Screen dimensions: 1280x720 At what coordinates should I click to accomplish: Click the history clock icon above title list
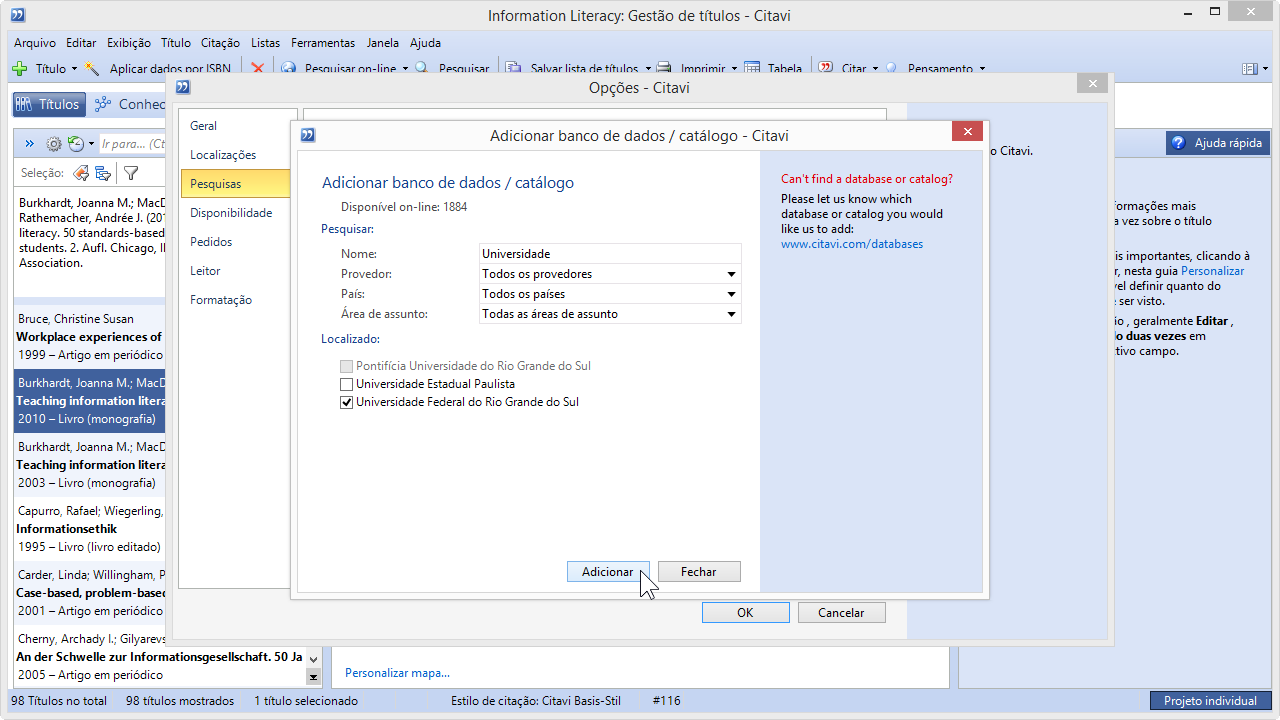(x=75, y=144)
